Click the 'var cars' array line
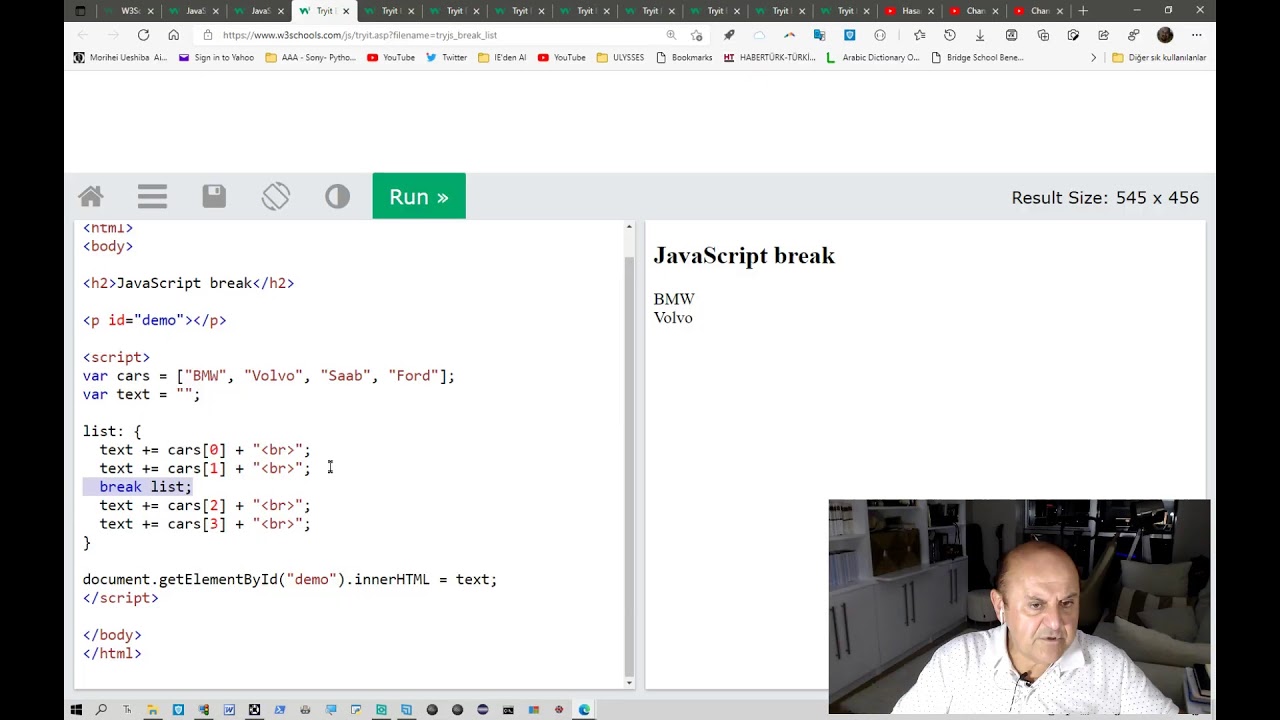The image size is (1280, 720). pos(268,376)
